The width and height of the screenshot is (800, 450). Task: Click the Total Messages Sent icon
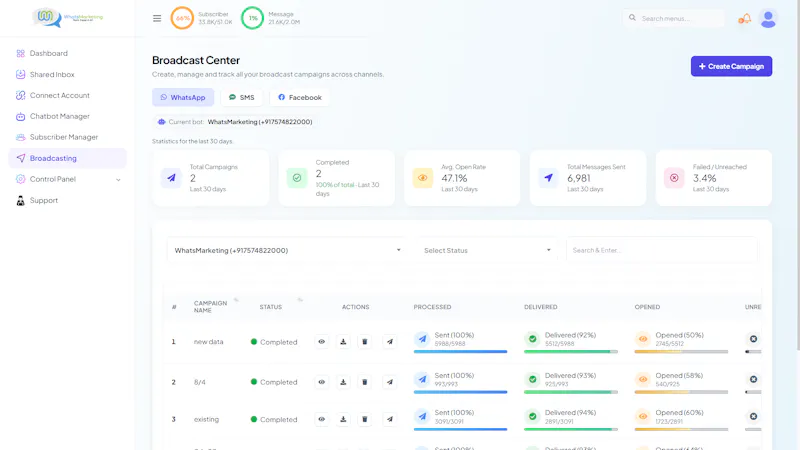pyautogui.click(x=548, y=178)
